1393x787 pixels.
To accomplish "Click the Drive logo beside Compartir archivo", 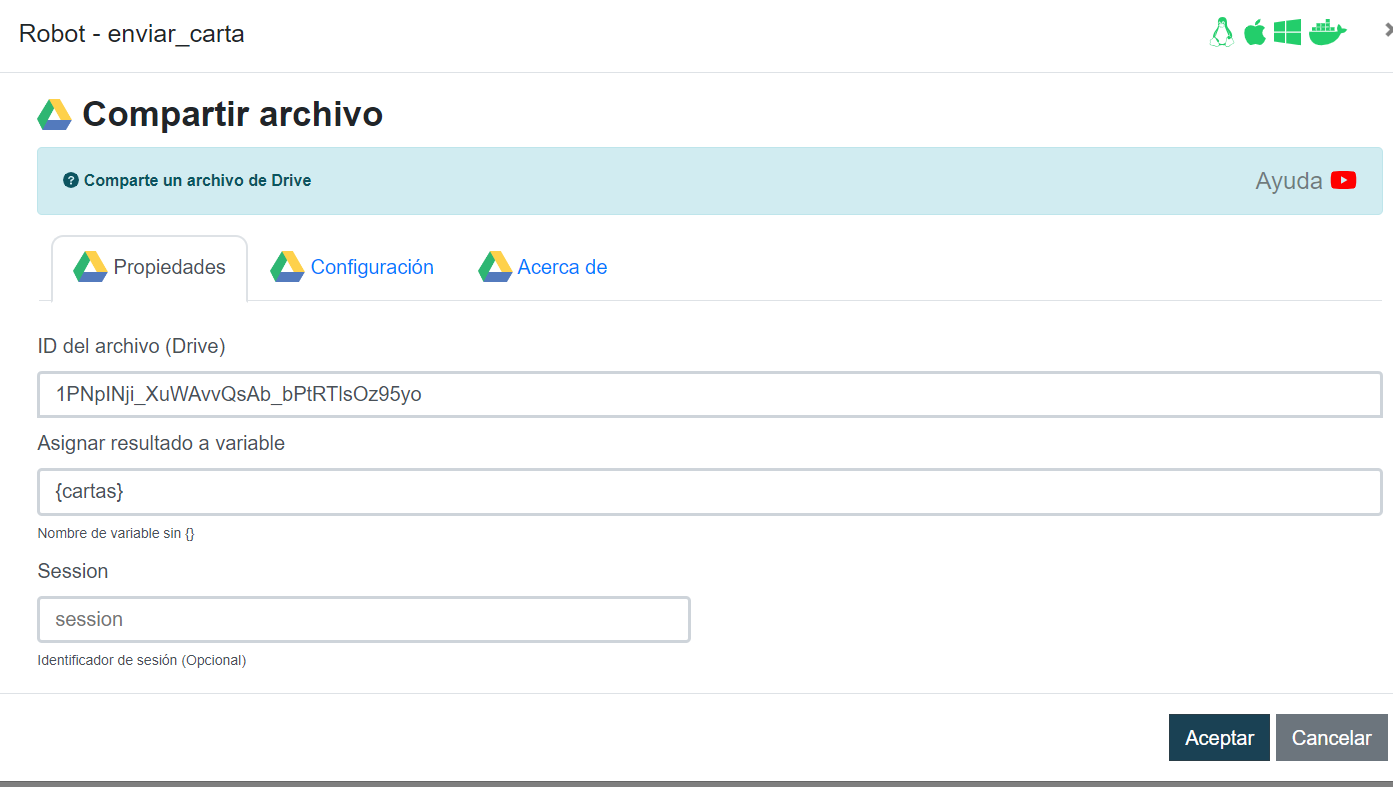I will click(54, 115).
